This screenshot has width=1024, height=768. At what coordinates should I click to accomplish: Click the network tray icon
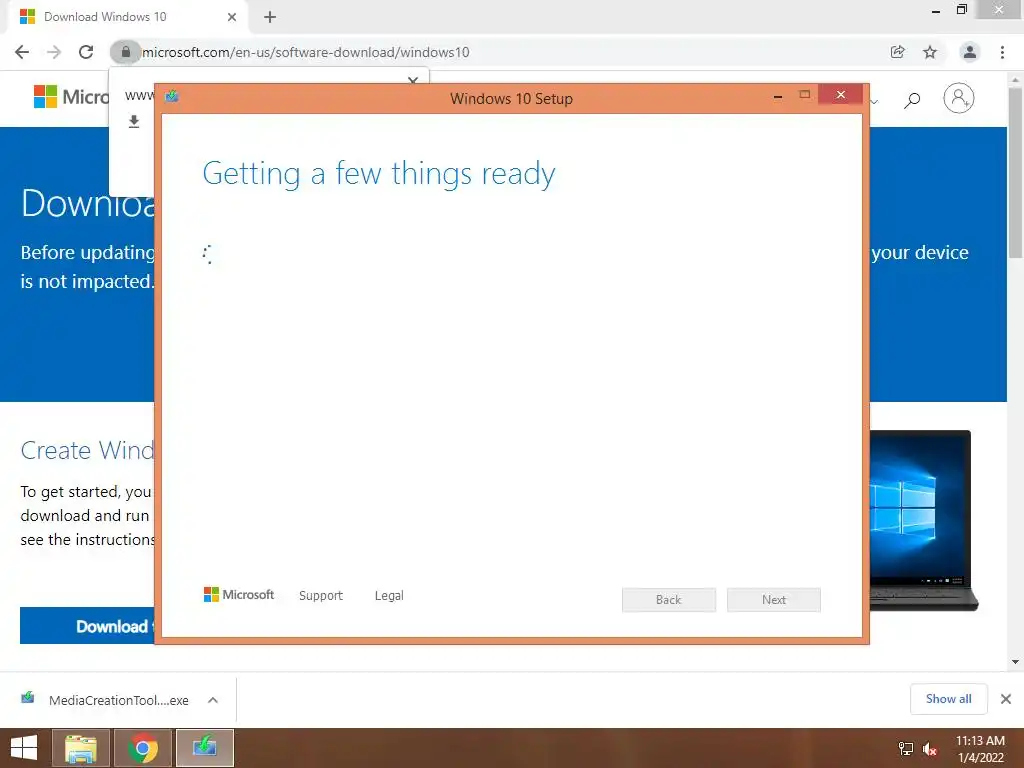coord(906,749)
